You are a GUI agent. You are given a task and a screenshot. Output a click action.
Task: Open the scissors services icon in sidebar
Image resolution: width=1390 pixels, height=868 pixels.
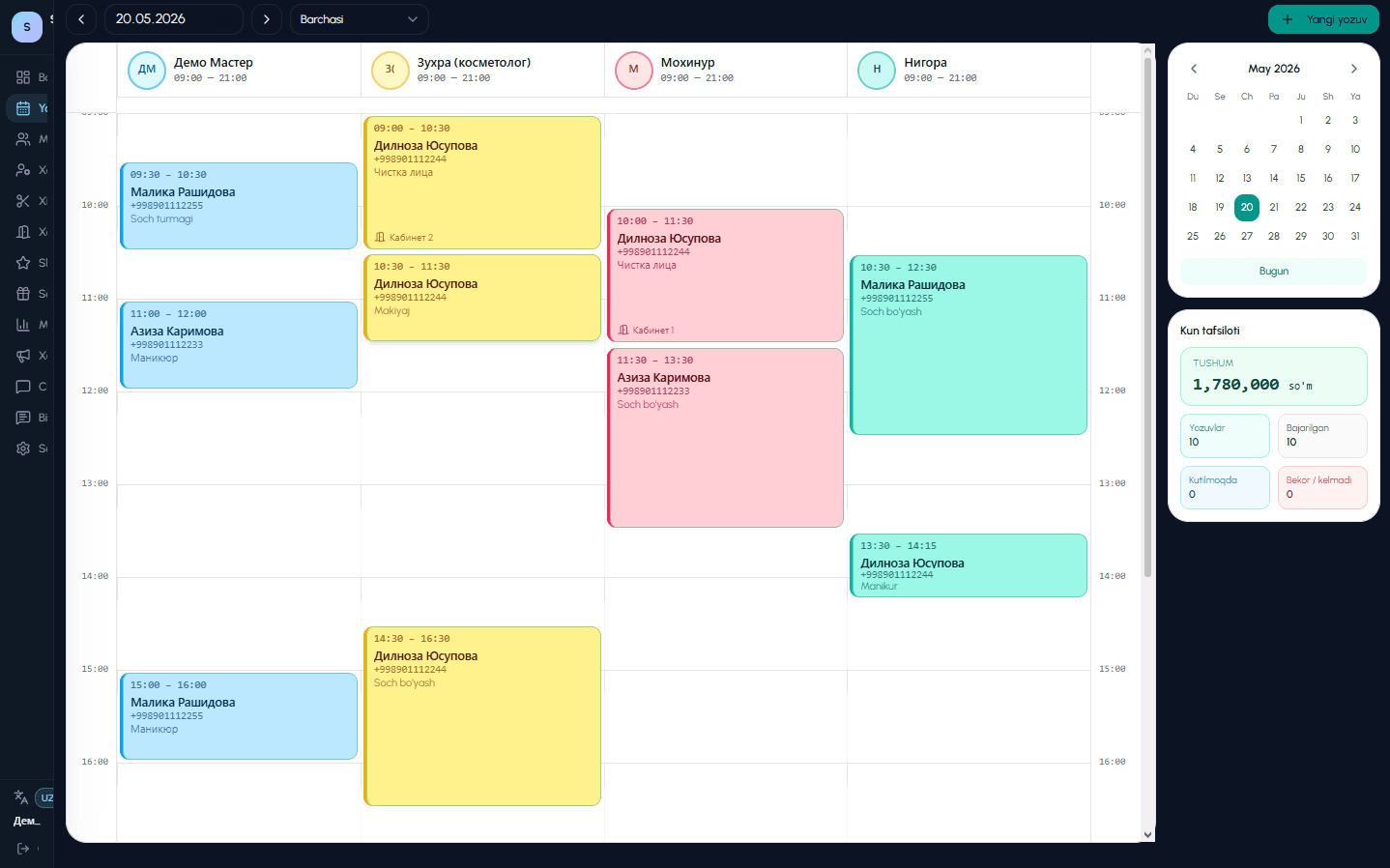pos(23,201)
